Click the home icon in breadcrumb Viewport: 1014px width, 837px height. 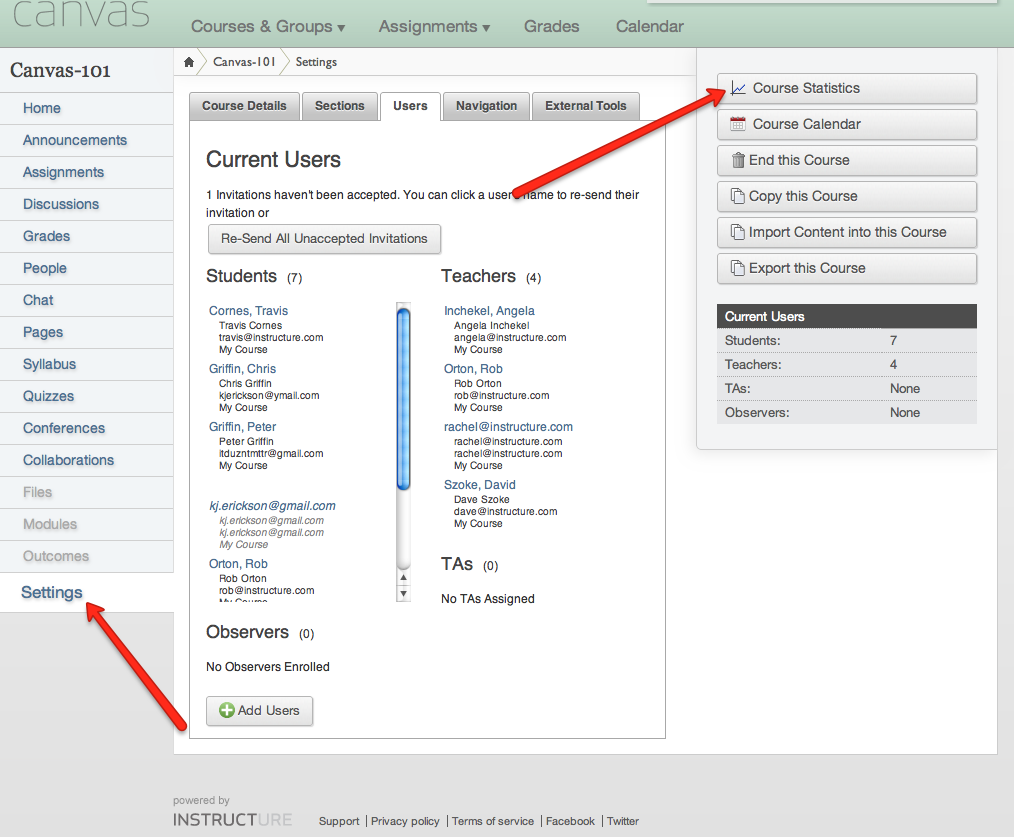point(189,62)
